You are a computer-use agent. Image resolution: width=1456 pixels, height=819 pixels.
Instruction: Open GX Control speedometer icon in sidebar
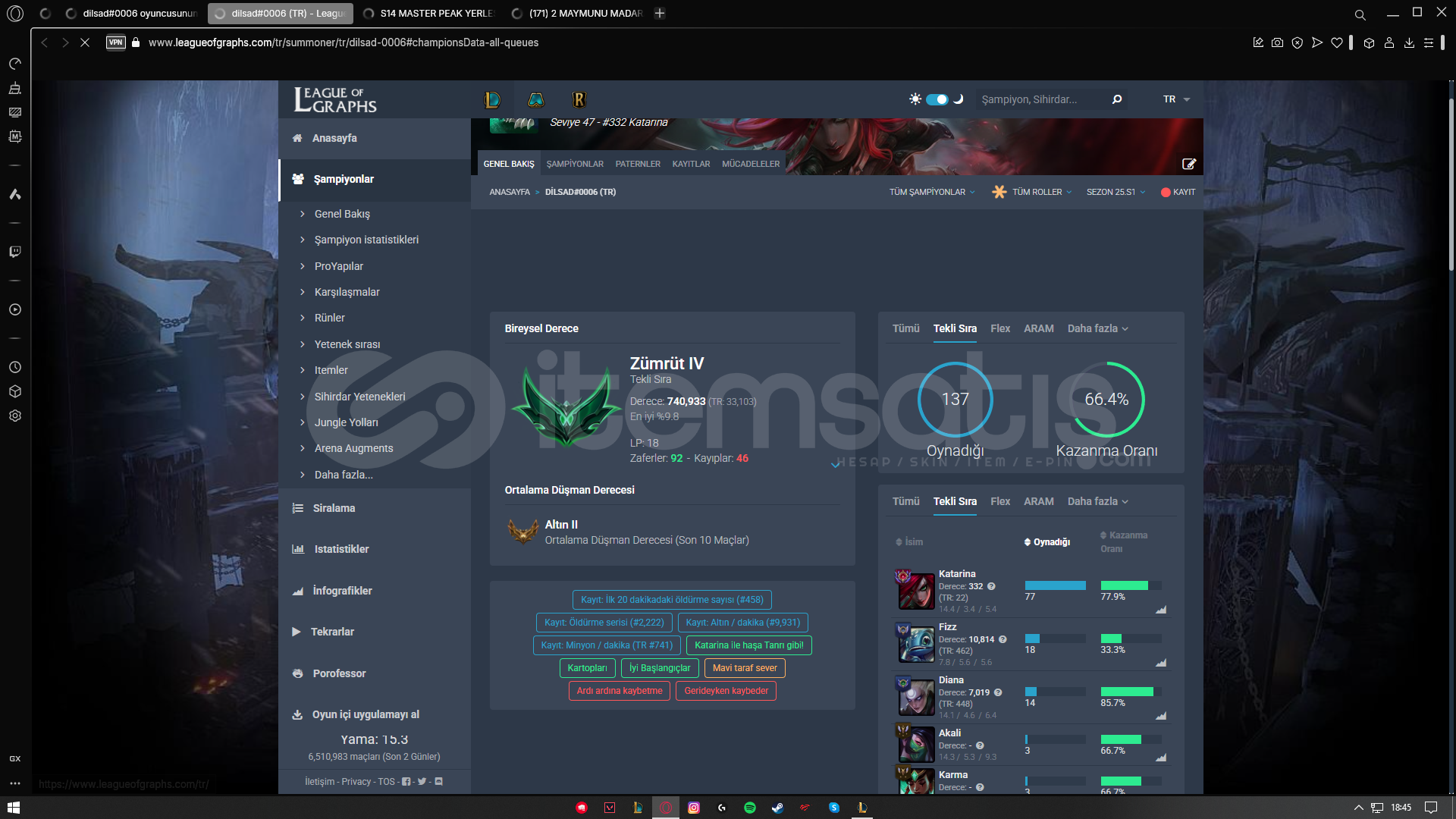15,64
